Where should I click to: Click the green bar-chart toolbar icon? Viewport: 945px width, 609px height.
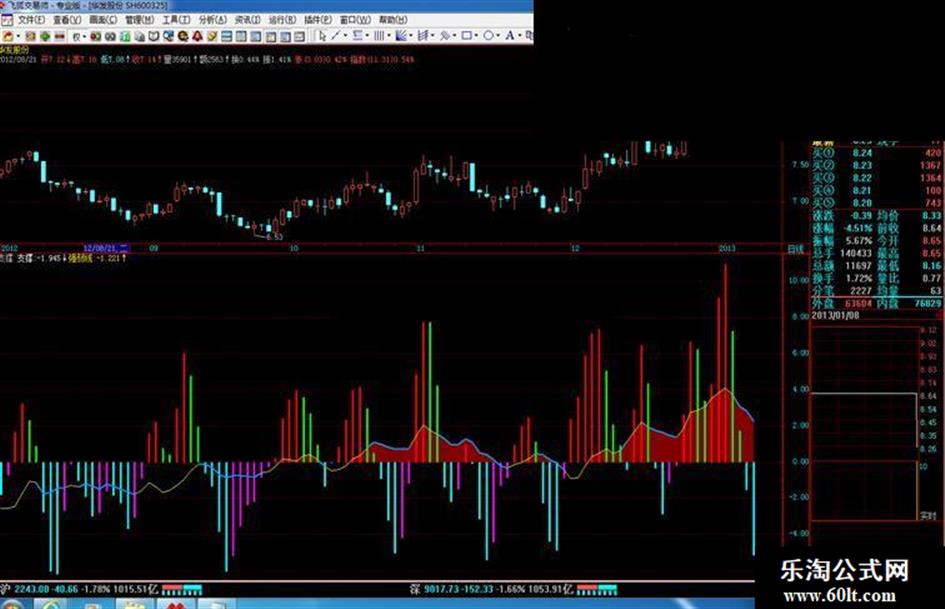pos(125,37)
